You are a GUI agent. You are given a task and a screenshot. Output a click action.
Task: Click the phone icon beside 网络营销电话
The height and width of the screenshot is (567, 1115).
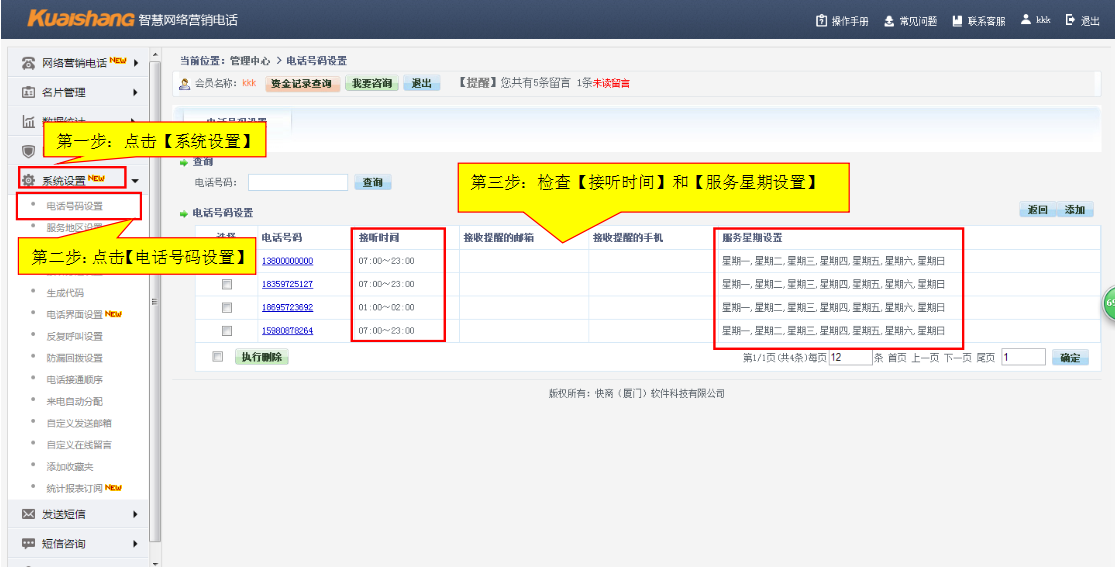[28, 63]
